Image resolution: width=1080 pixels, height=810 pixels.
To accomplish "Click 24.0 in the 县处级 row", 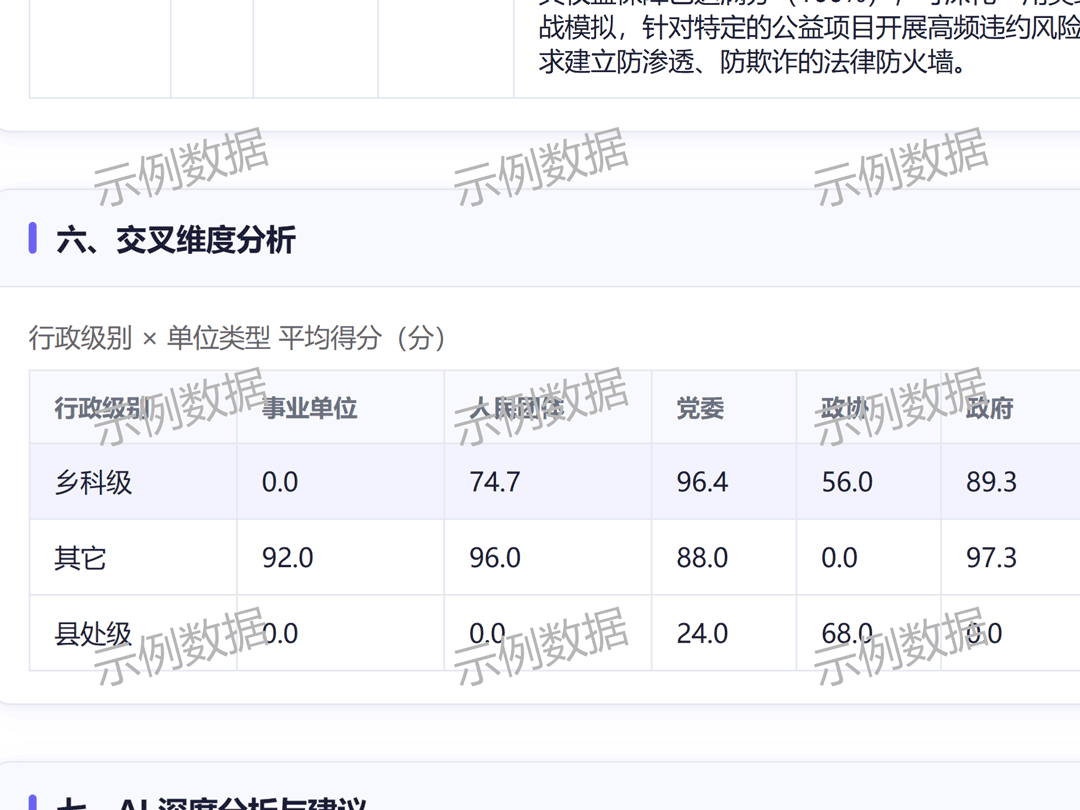I will pyautogui.click(x=702, y=634).
